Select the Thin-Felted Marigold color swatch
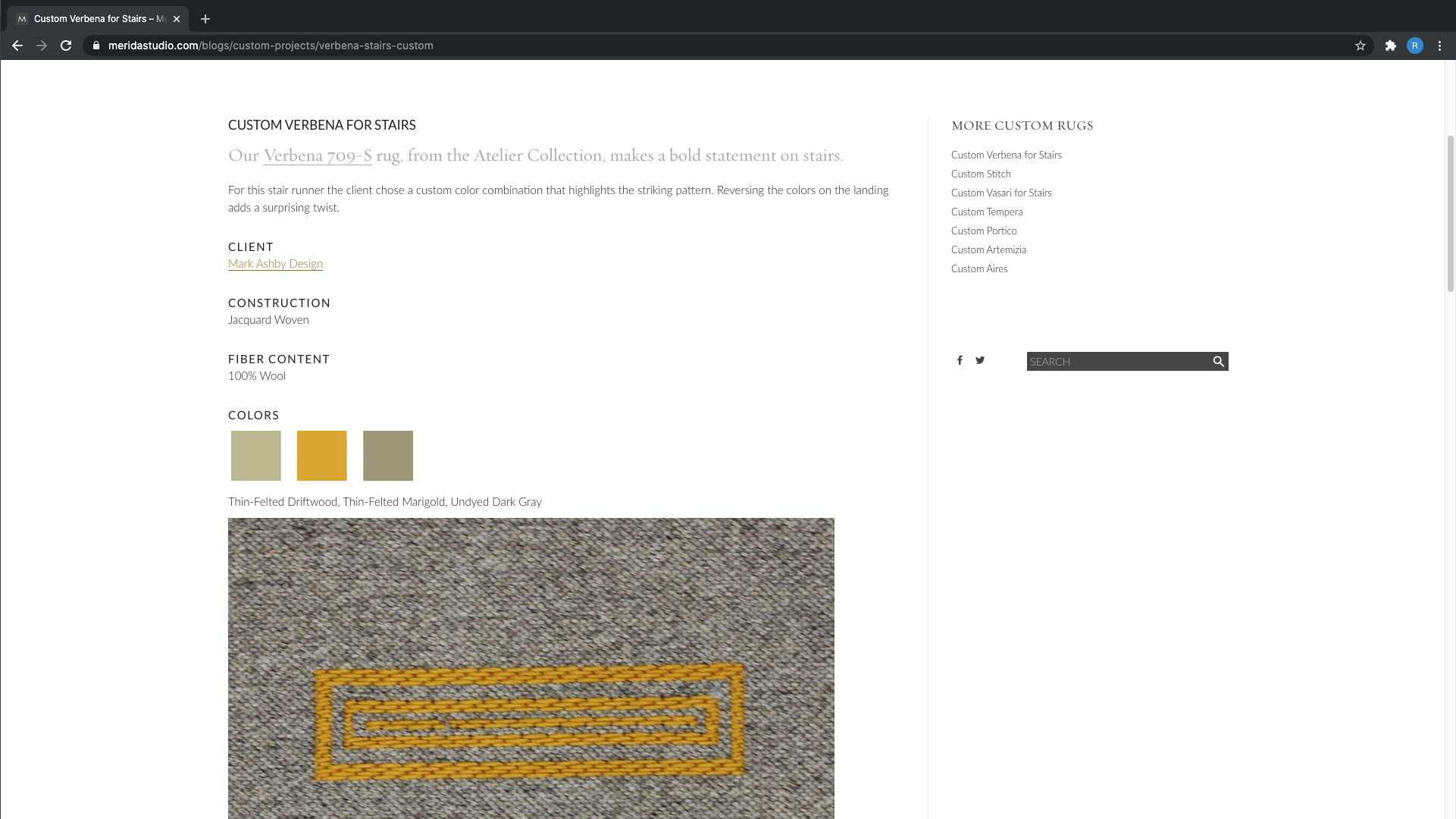Viewport: 1456px width, 819px height. pyautogui.click(x=321, y=456)
